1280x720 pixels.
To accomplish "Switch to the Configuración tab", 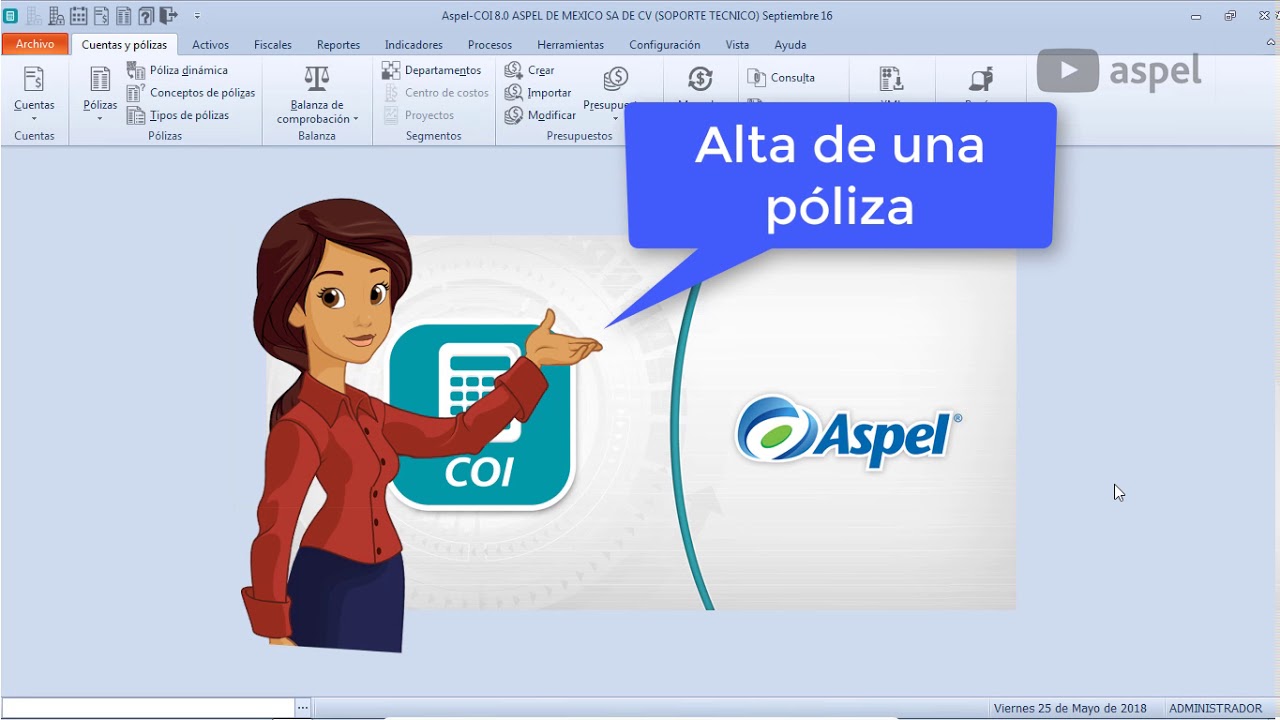I will [664, 45].
